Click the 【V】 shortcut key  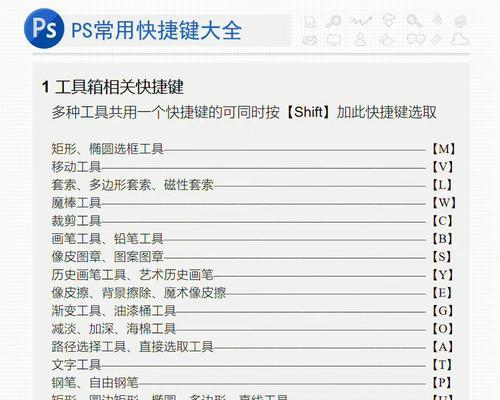click(443, 167)
